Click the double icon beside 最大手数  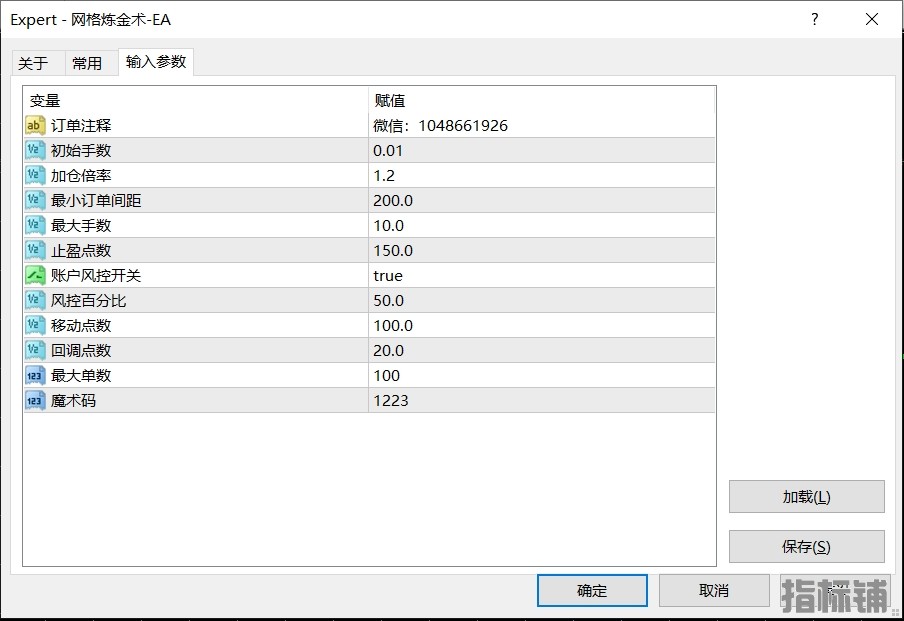(x=35, y=225)
